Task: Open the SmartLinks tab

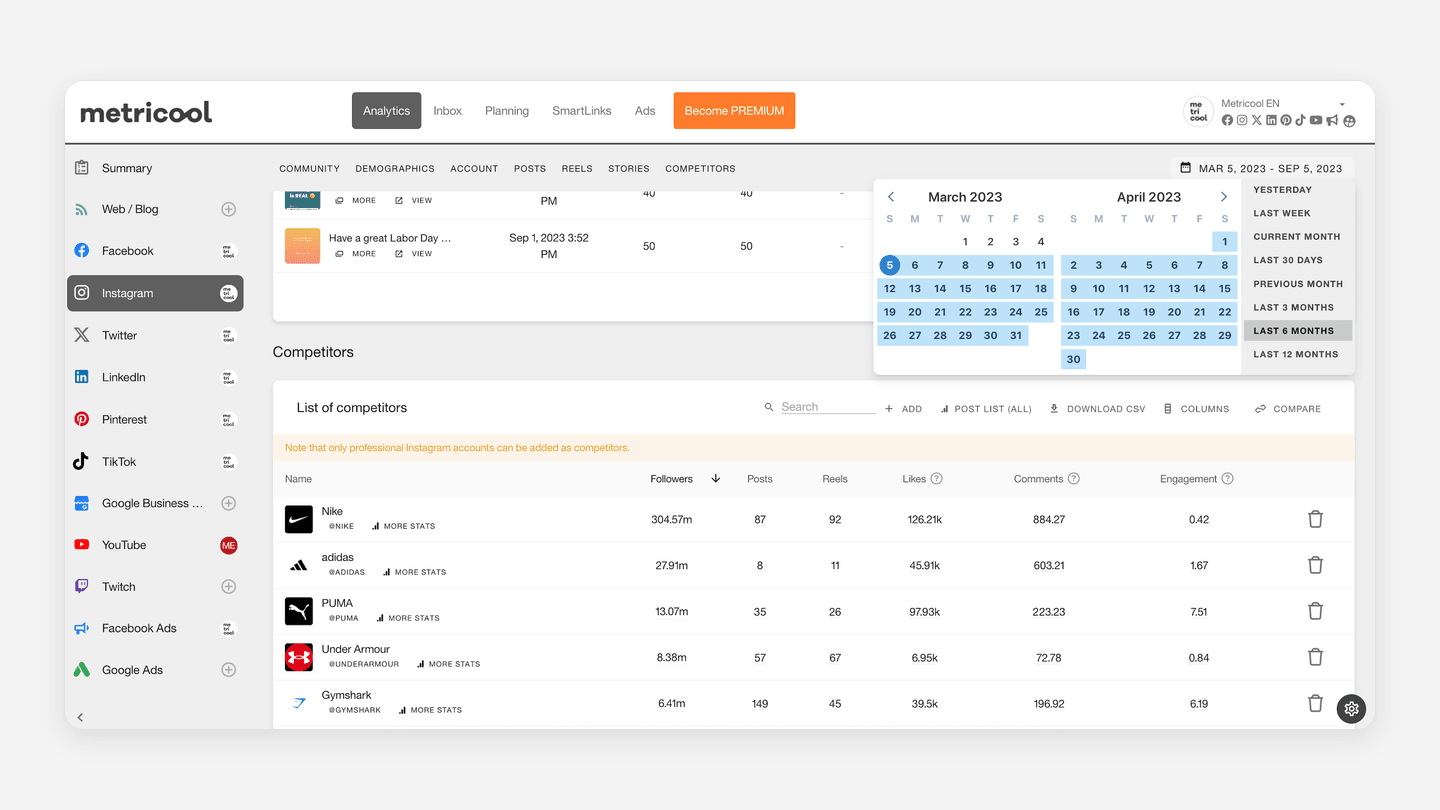Action: click(x=582, y=111)
